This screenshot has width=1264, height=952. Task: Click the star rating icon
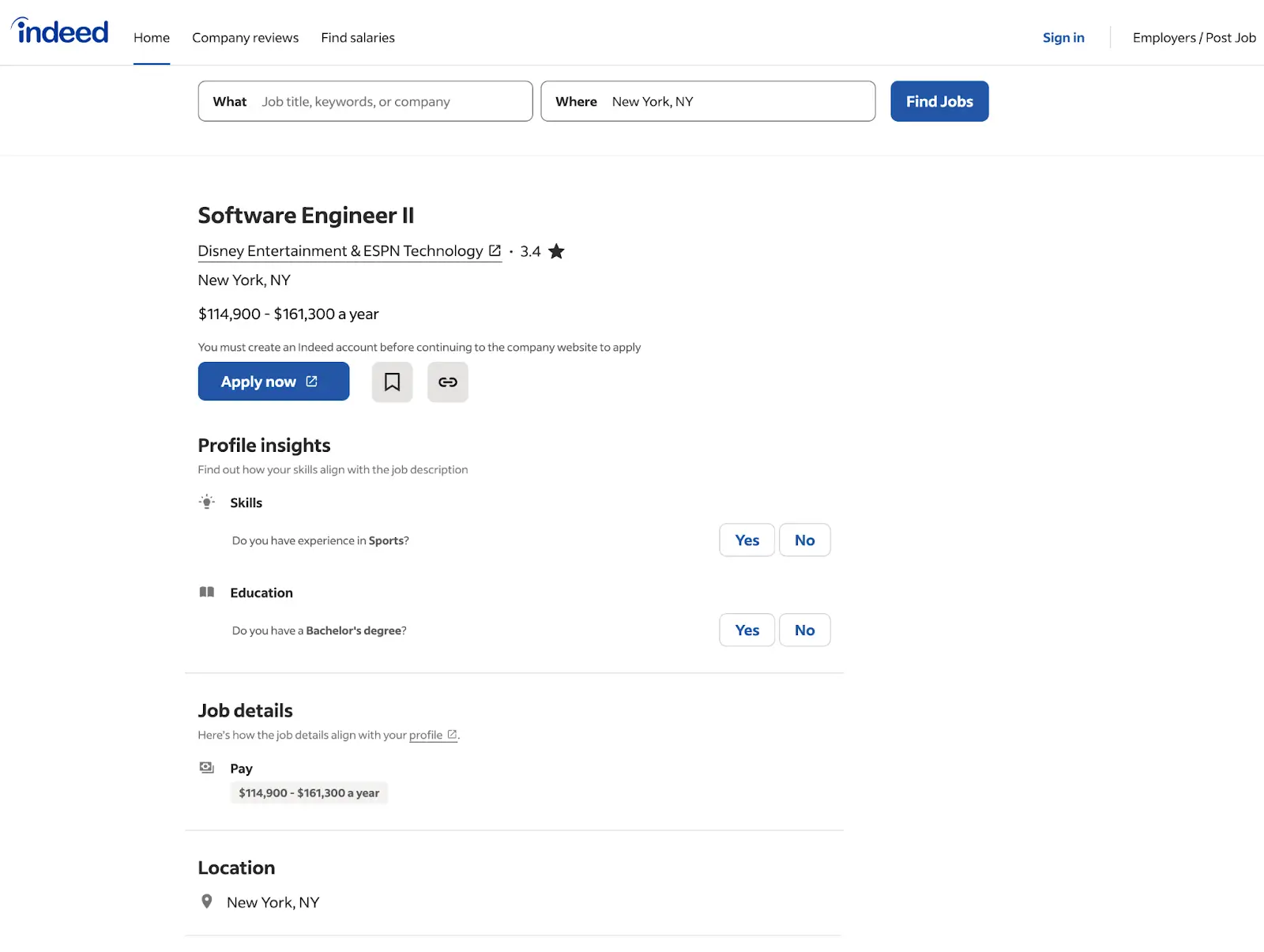[556, 251]
